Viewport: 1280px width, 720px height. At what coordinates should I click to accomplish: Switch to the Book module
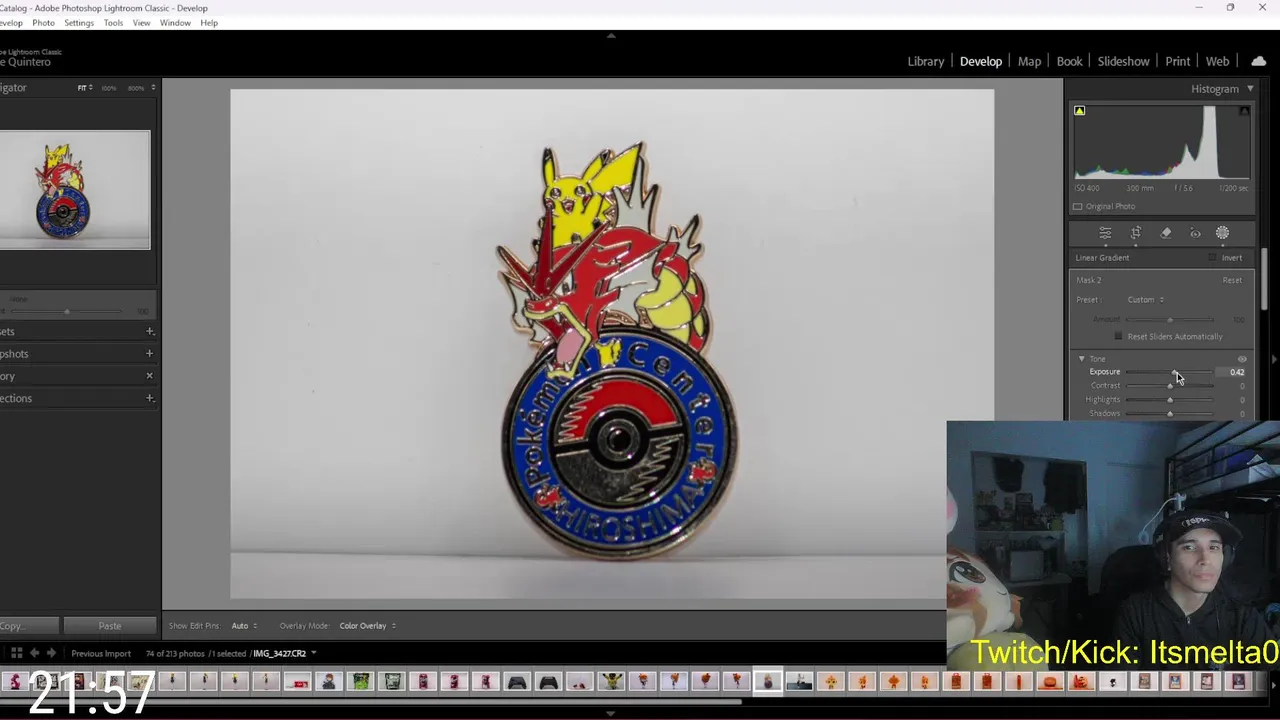coord(1069,61)
